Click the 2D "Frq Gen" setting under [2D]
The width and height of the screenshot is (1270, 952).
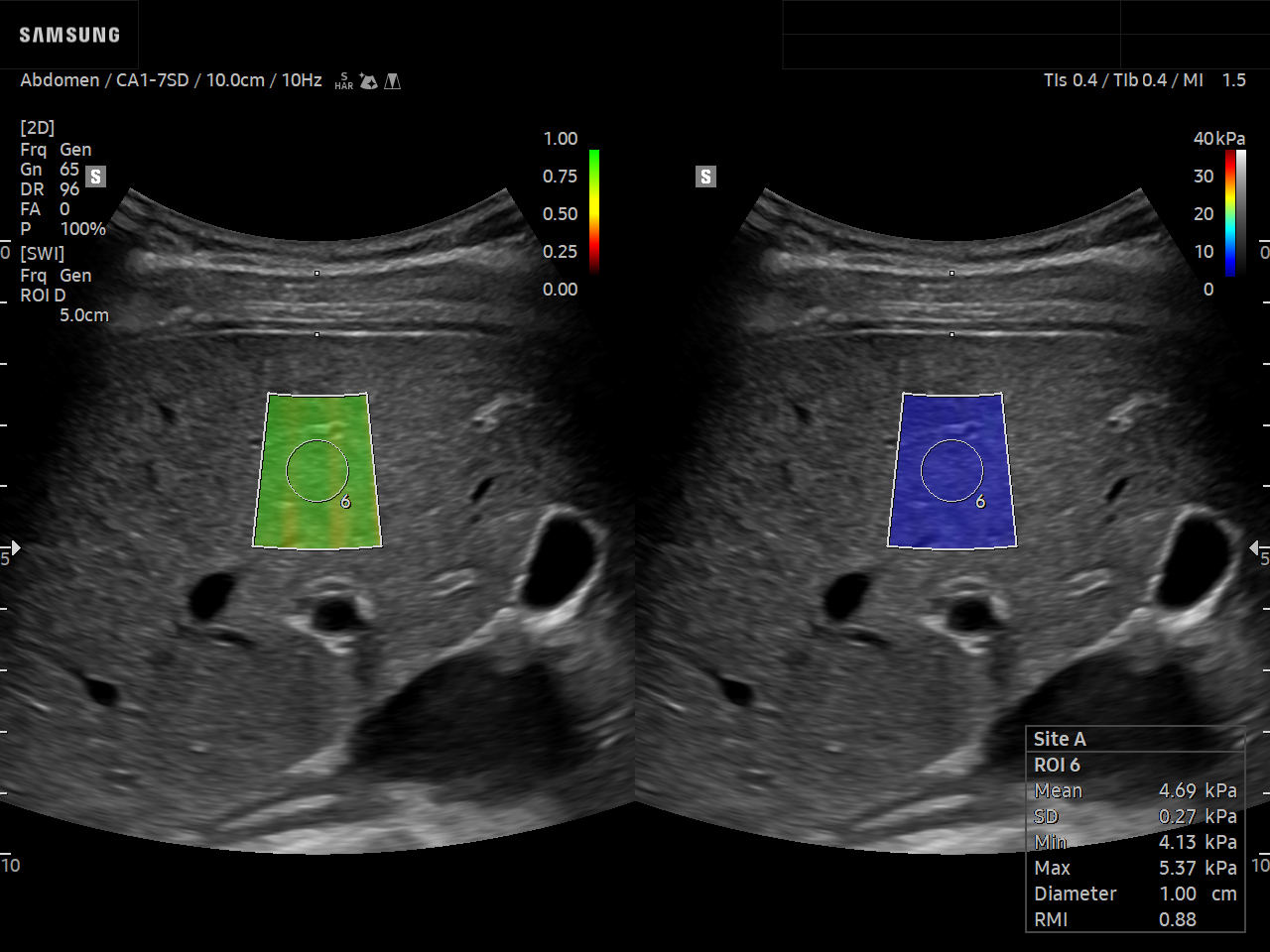pos(56,150)
